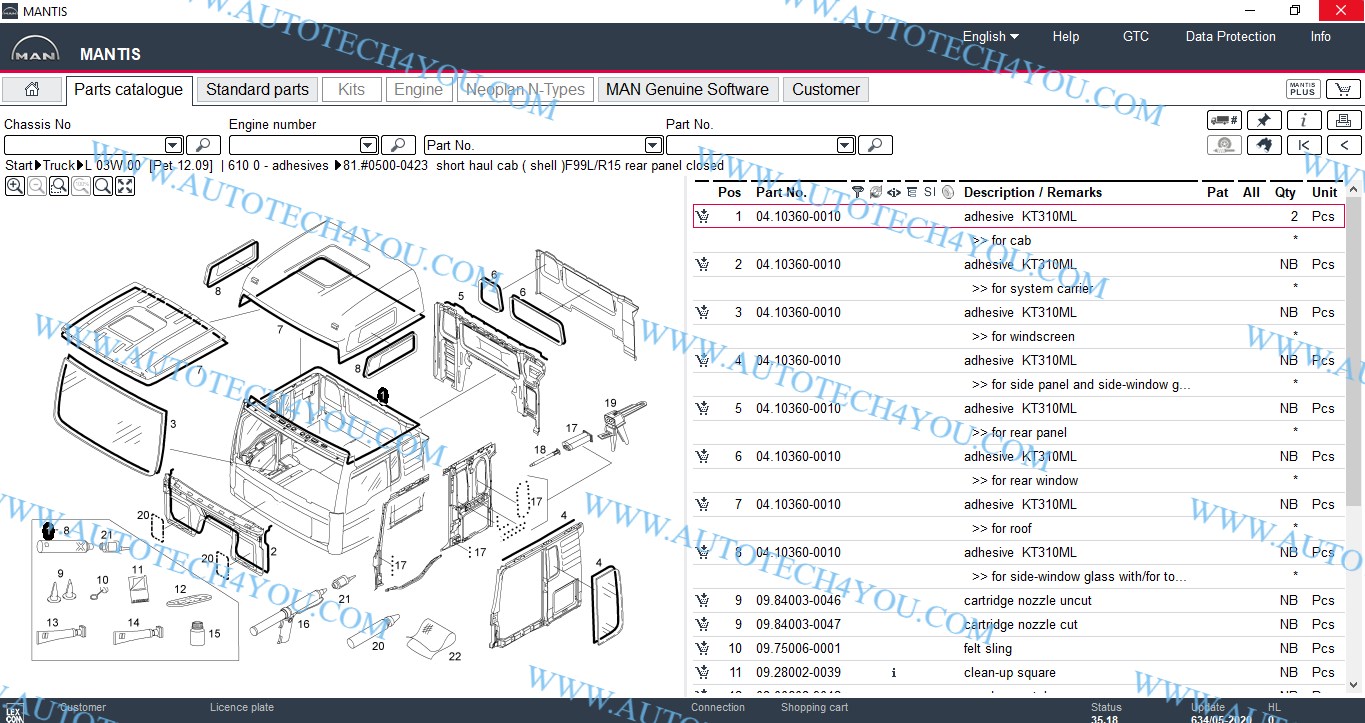Click the Data Protection link

tap(1230, 36)
